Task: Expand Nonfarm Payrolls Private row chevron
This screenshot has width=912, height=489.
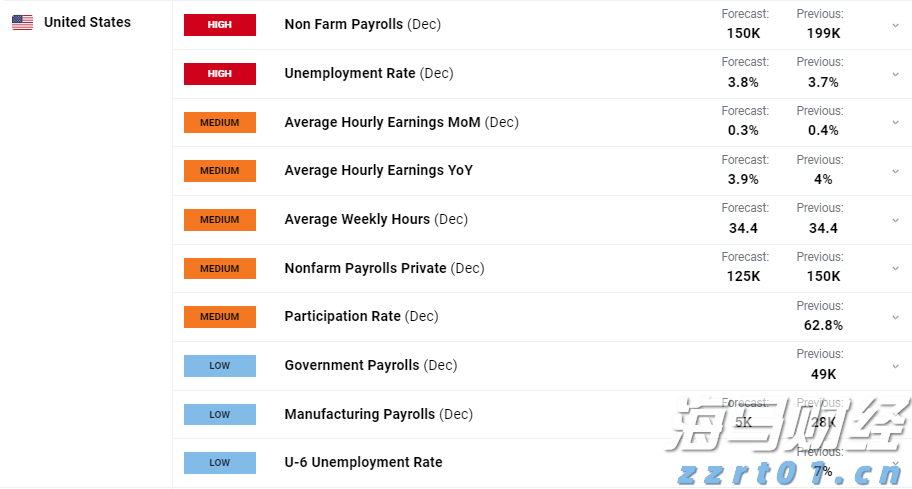Action: 895,269
